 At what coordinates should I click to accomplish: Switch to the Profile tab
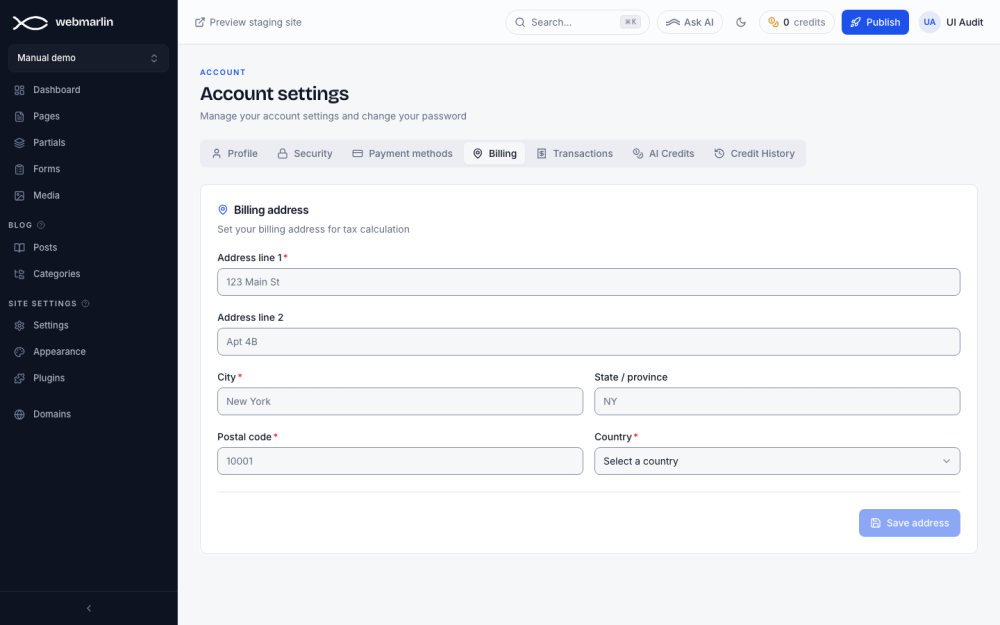click(x=235, y=154)
